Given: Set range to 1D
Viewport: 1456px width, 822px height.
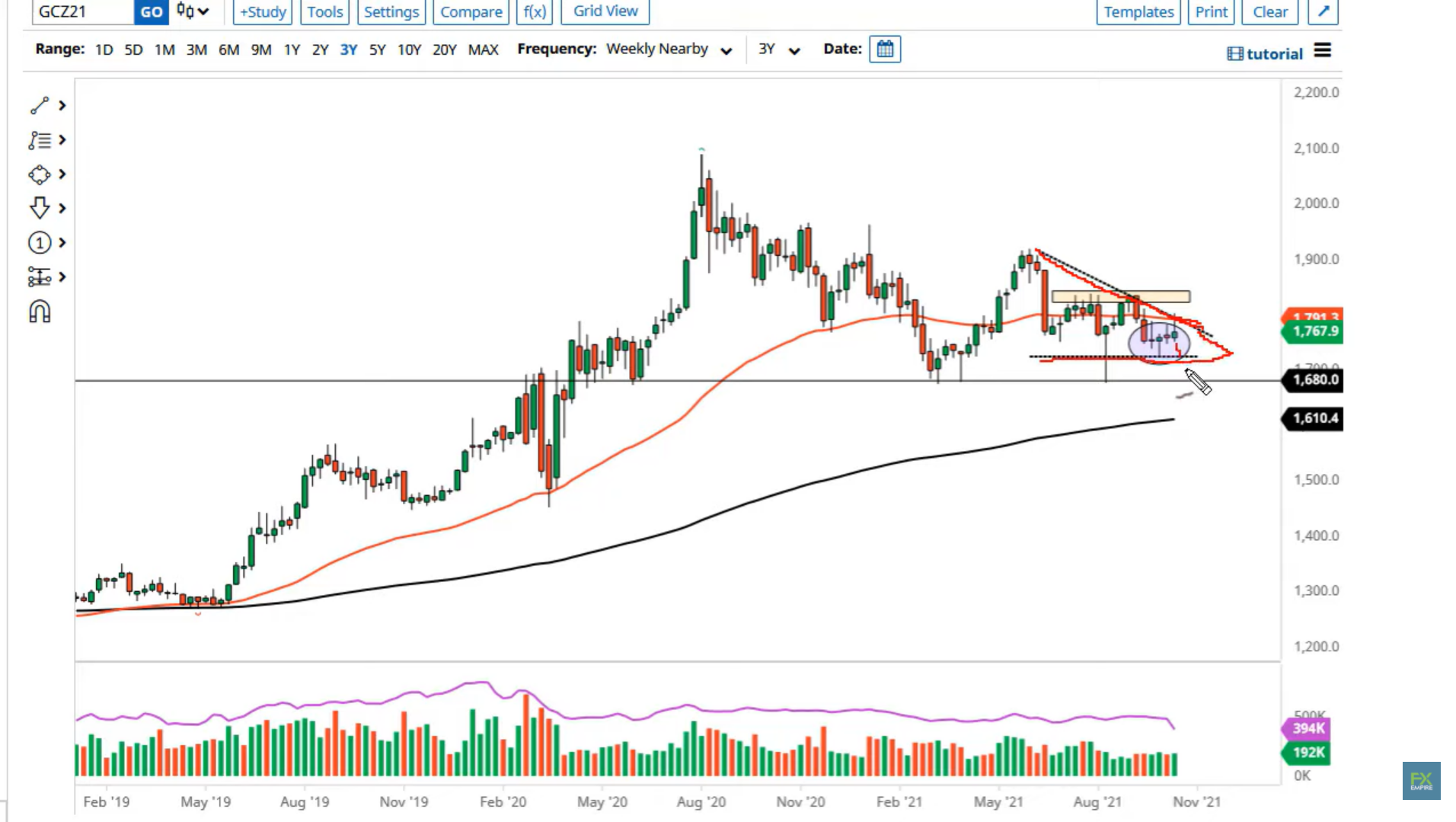Looking at the screenshot, I should tap(104, 50).
